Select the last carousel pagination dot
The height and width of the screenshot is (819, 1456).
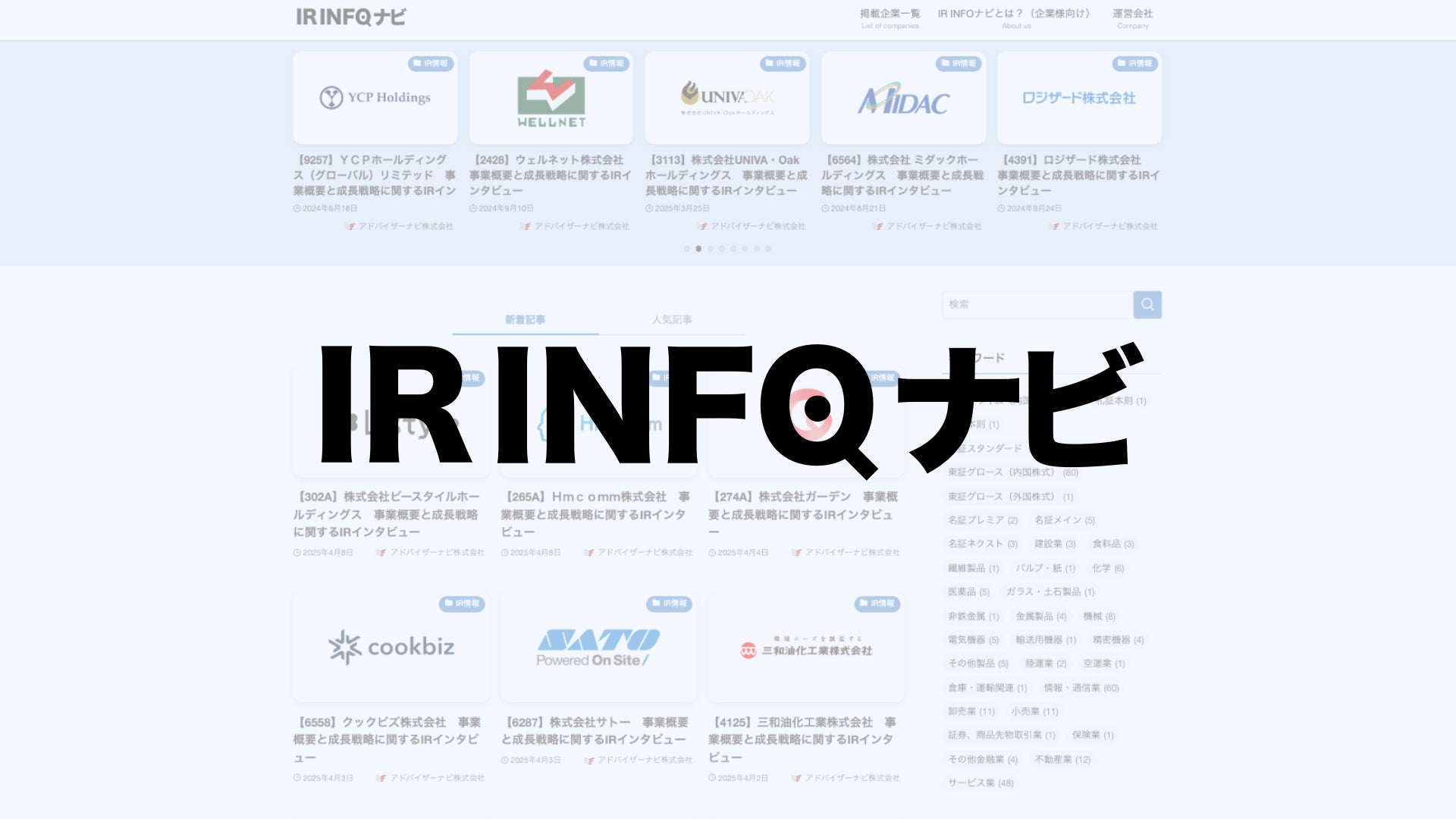[x=767, y=249]
